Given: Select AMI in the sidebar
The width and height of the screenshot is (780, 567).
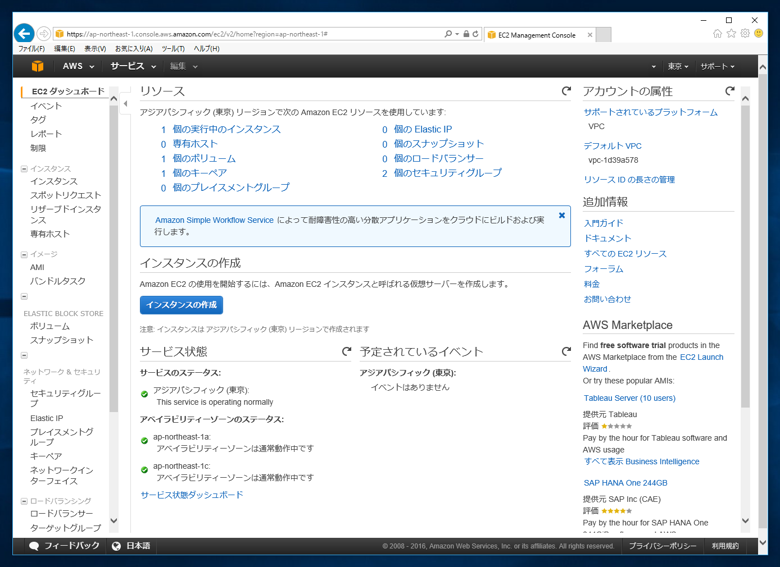Looking at the screenshot, I should pyautogui.click(x=37, y=268).
